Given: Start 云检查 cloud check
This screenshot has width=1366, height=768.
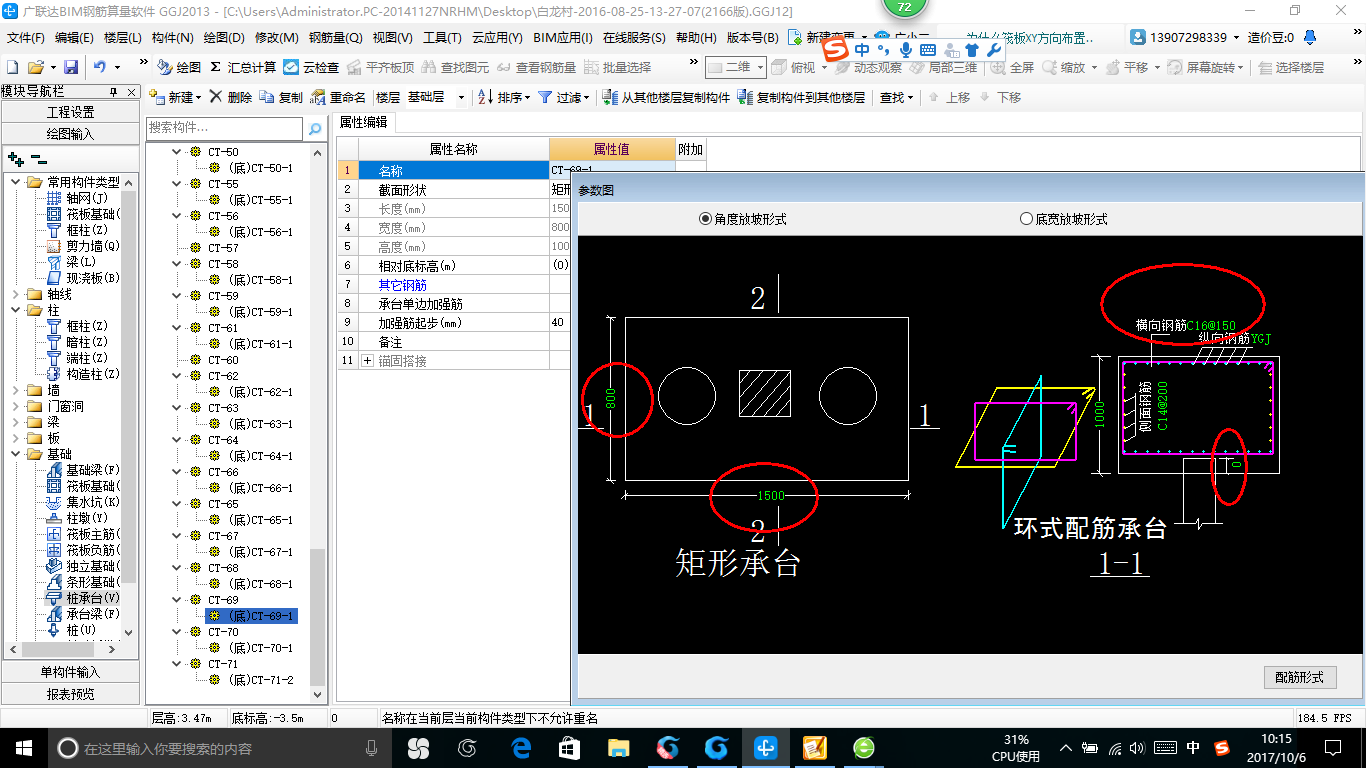Looking at the screenshot, I should pos(311,67).
